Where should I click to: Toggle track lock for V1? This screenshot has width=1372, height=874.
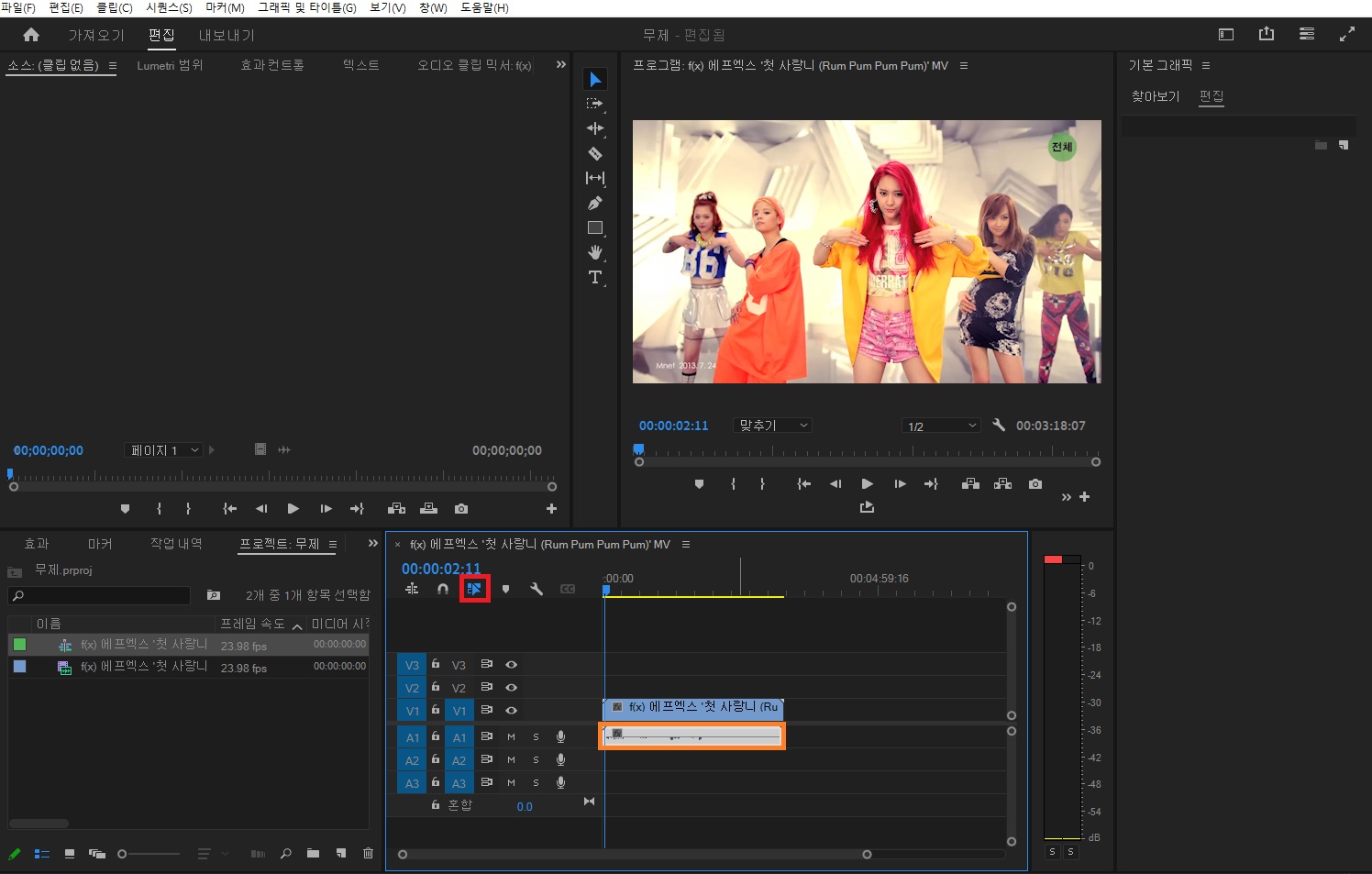[436, 710]
